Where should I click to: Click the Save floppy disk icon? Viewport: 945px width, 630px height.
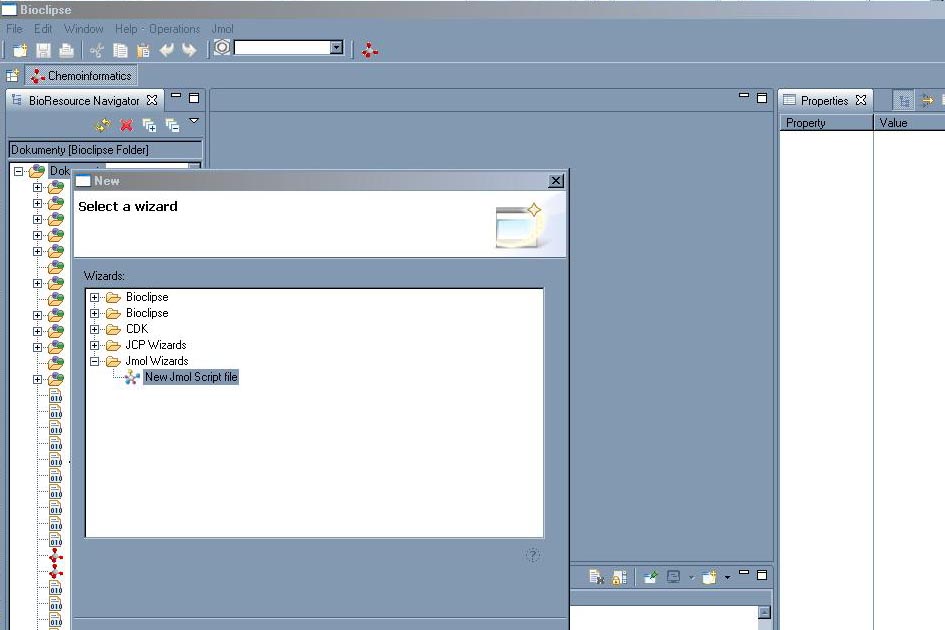click(43, 50)
